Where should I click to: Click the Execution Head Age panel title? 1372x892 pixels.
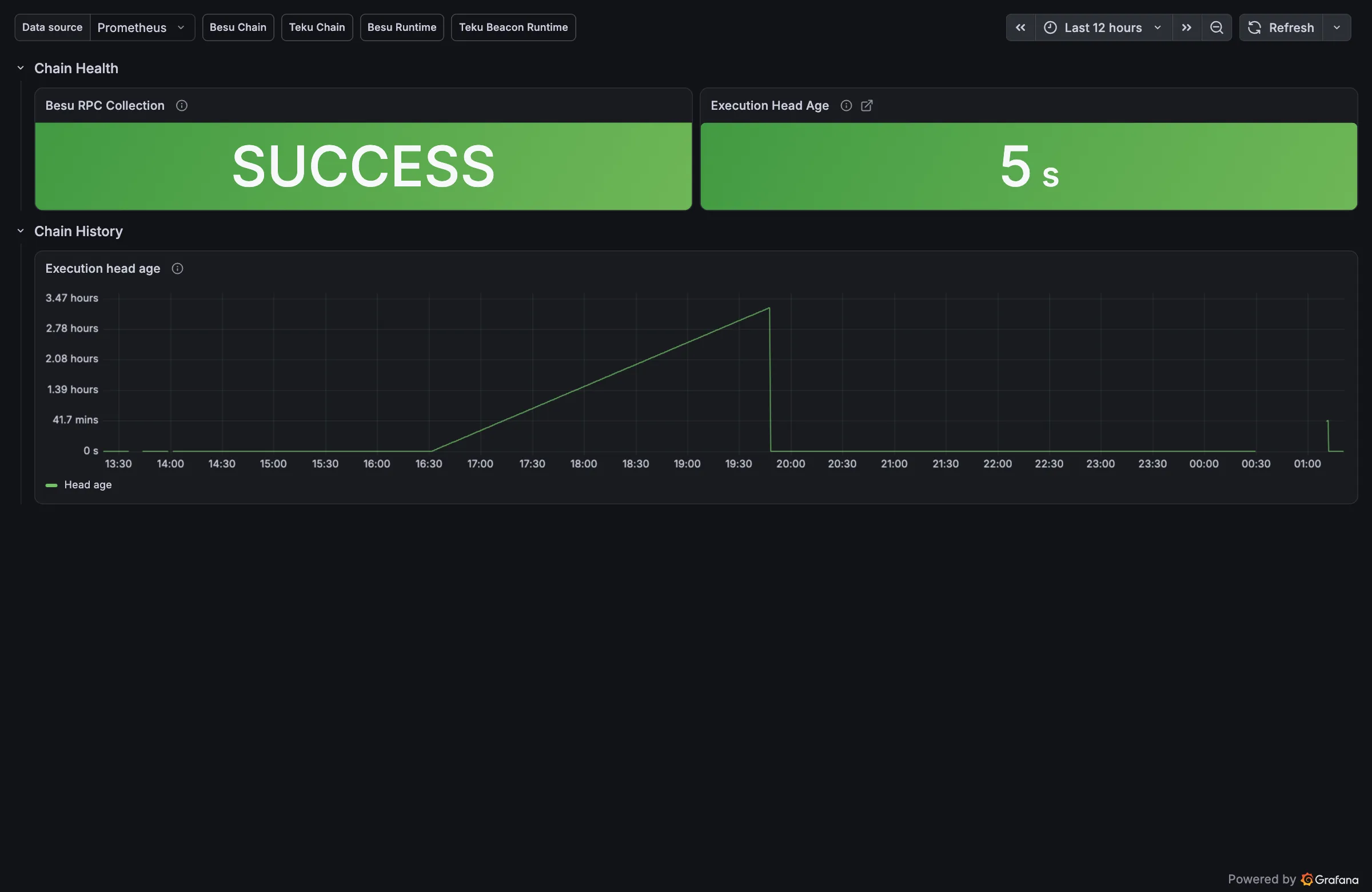(769, 106)
